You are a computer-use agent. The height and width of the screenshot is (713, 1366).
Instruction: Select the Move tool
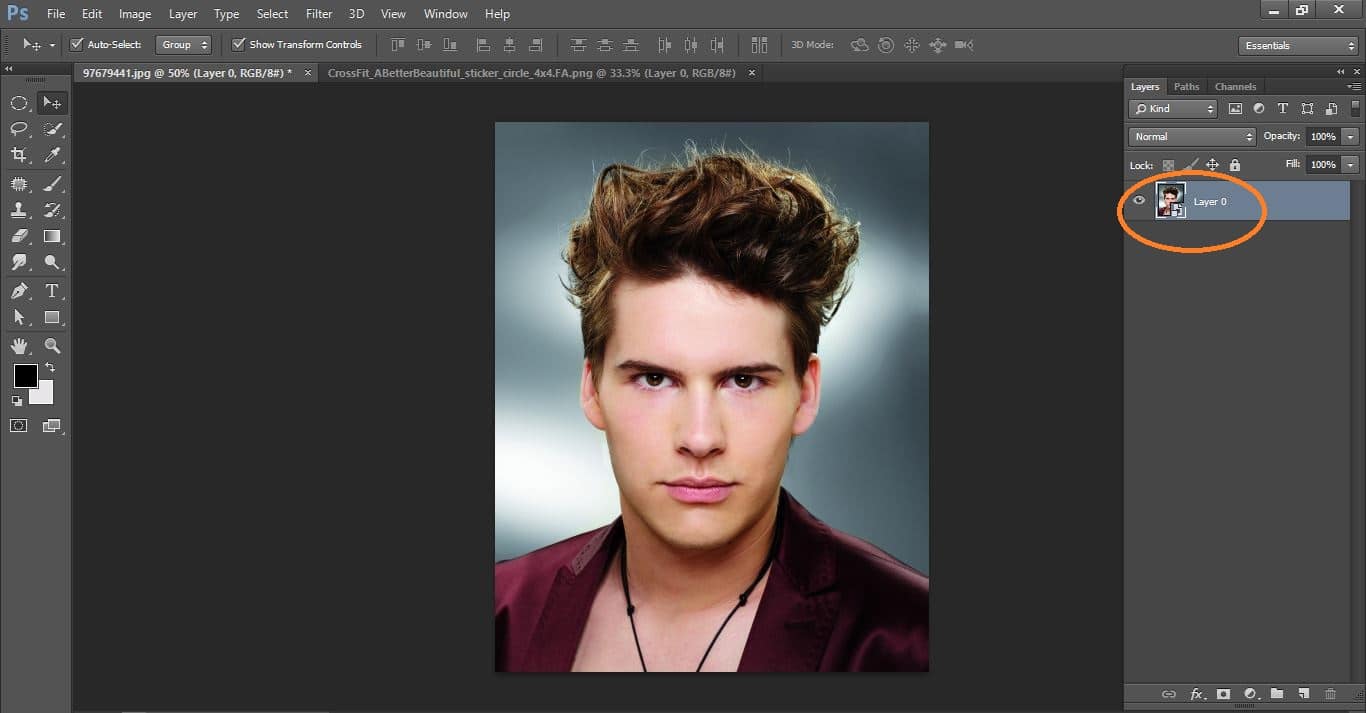(x=52, y=101)
